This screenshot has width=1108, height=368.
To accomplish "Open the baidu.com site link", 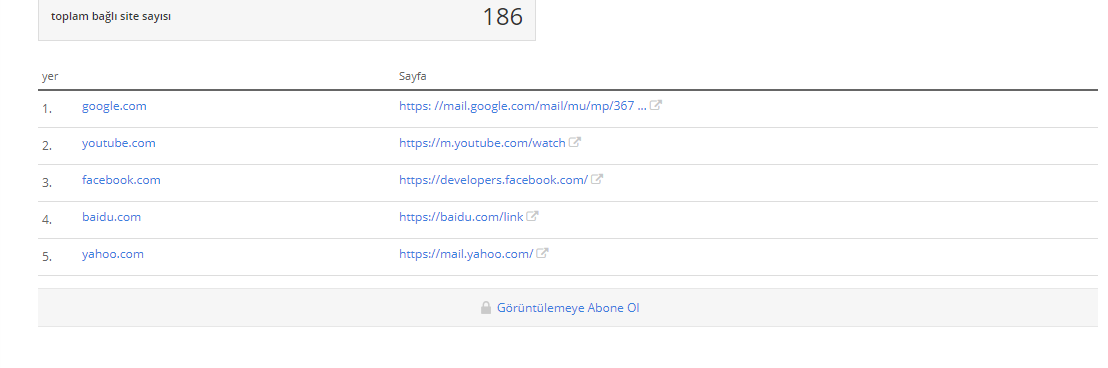I will [x=111, y=217].
